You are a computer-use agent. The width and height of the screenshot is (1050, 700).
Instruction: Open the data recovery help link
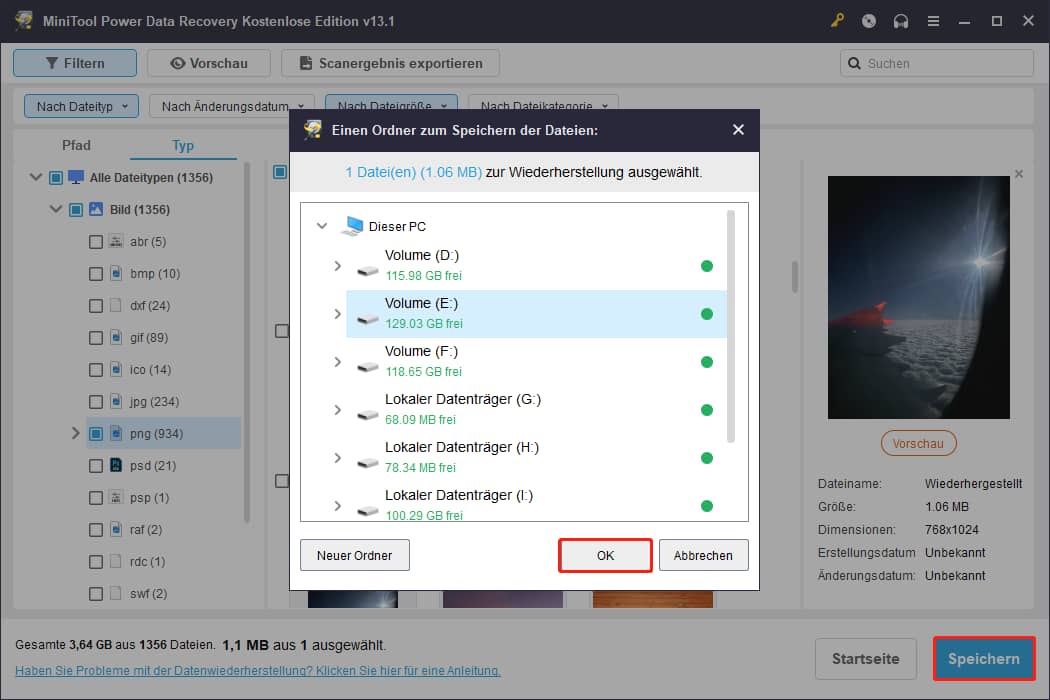(x=258, y=671)
